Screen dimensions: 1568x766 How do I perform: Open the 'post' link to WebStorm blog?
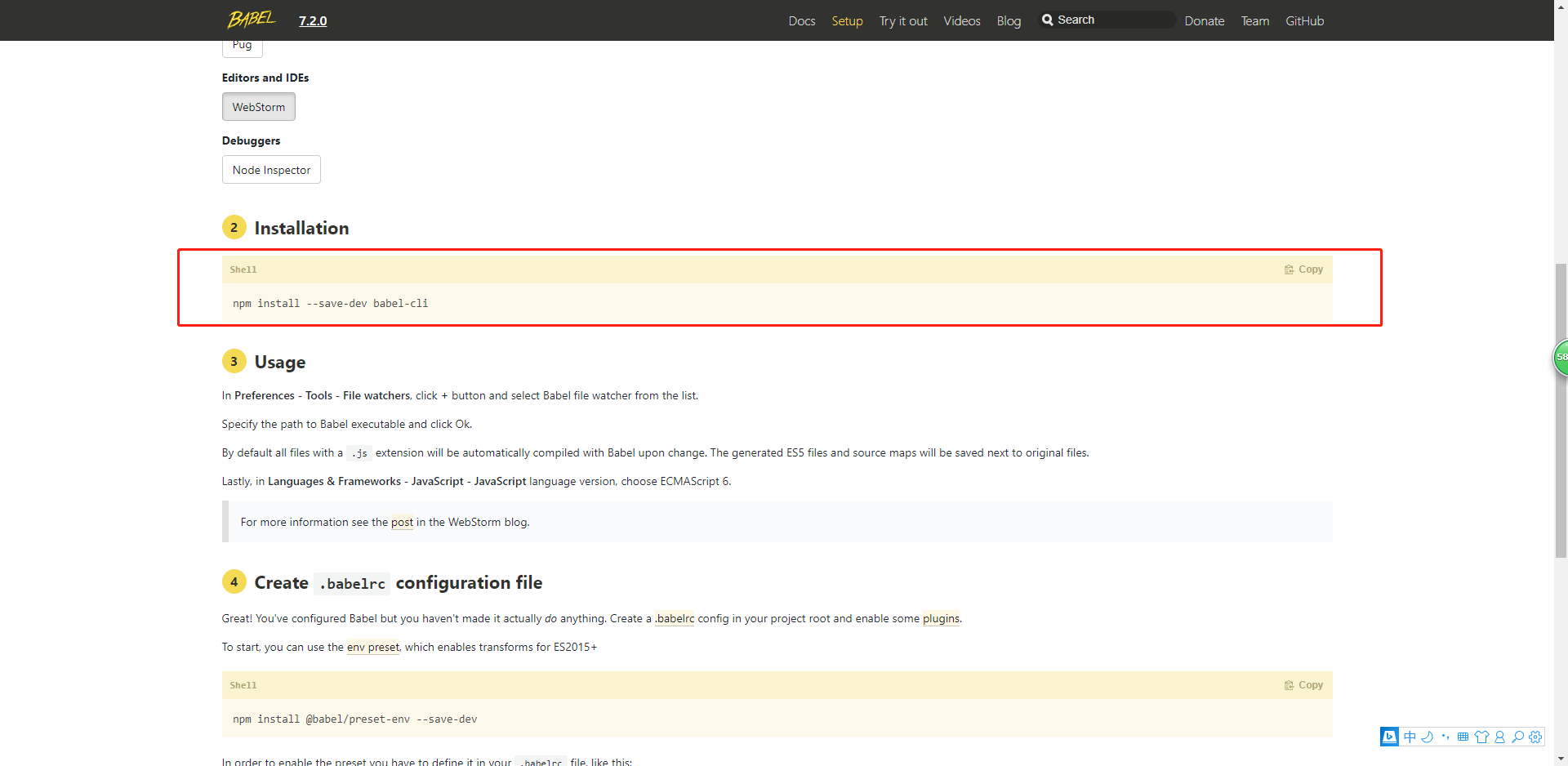[402, 523]
